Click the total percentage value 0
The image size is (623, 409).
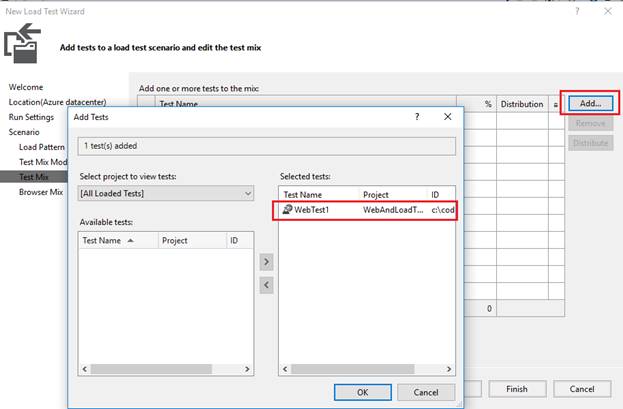click(x=489, y=308)
